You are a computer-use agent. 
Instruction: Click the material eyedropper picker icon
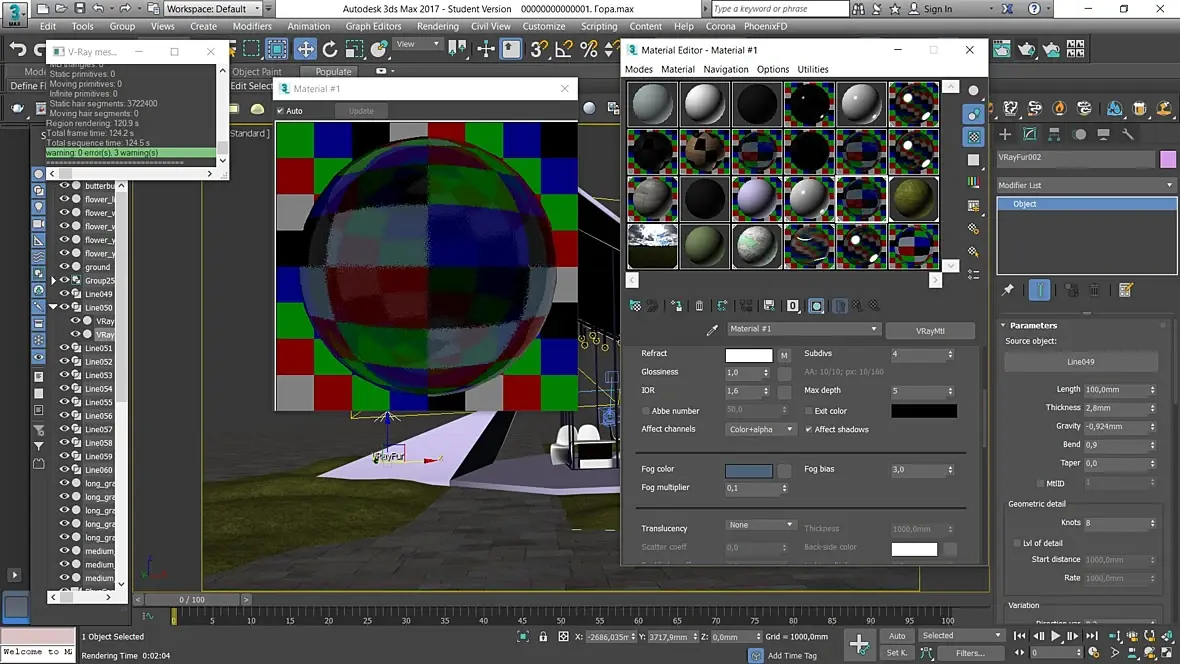tap(712, 330)
